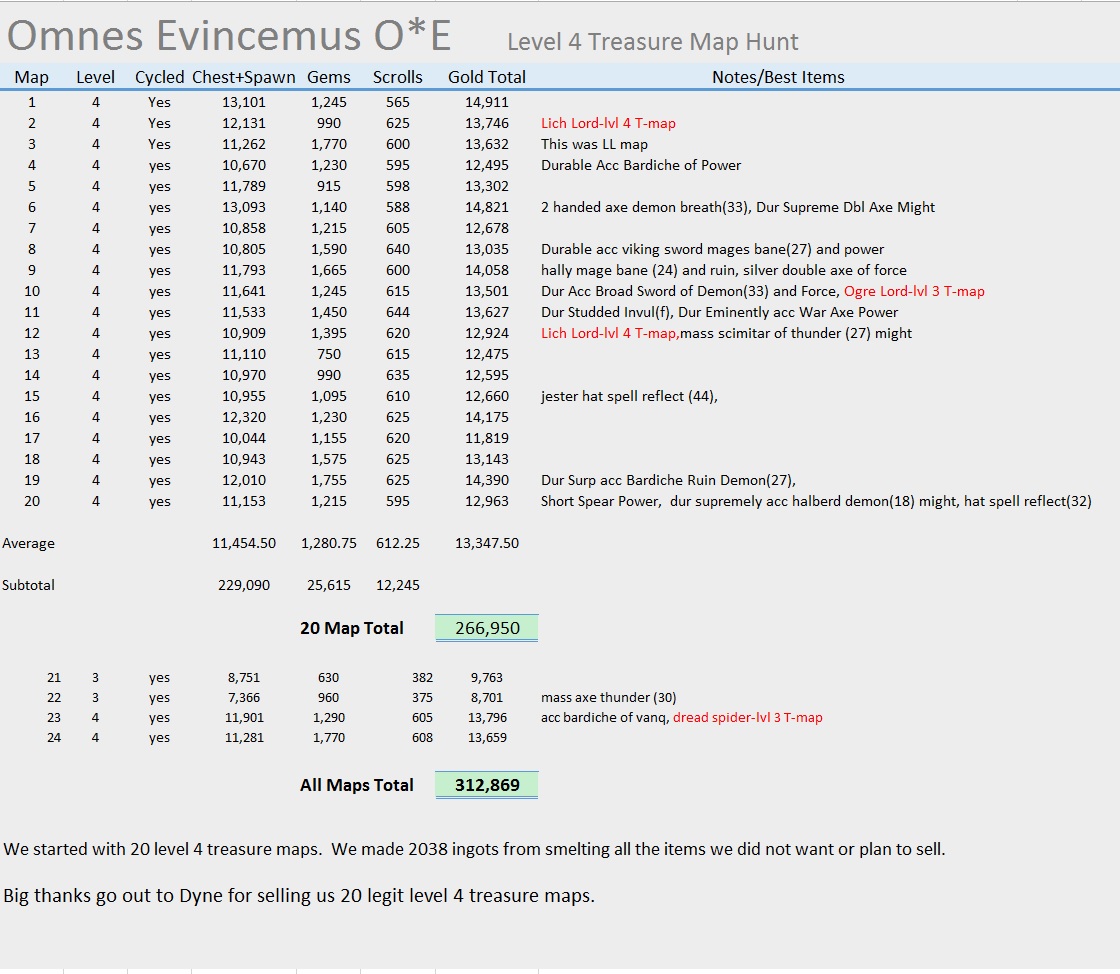This screenshot has height=974, width=1120.
Task: Click the 'Map' column header
Action: (x=31, y=77)
